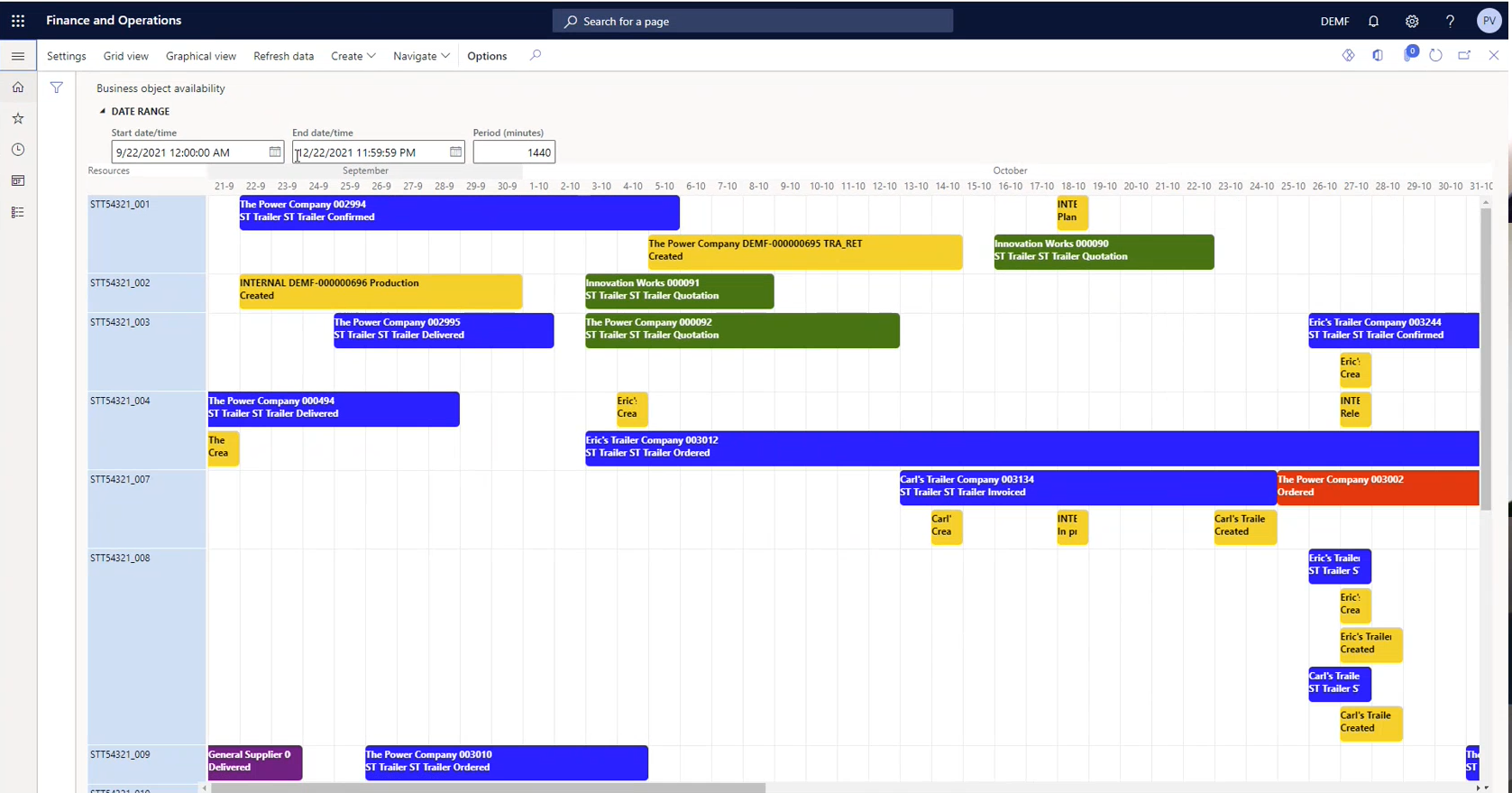Click the refresh page icon
Image resolution: width=1512 pixels, height=793 pixels.
tap(1435, 56)
